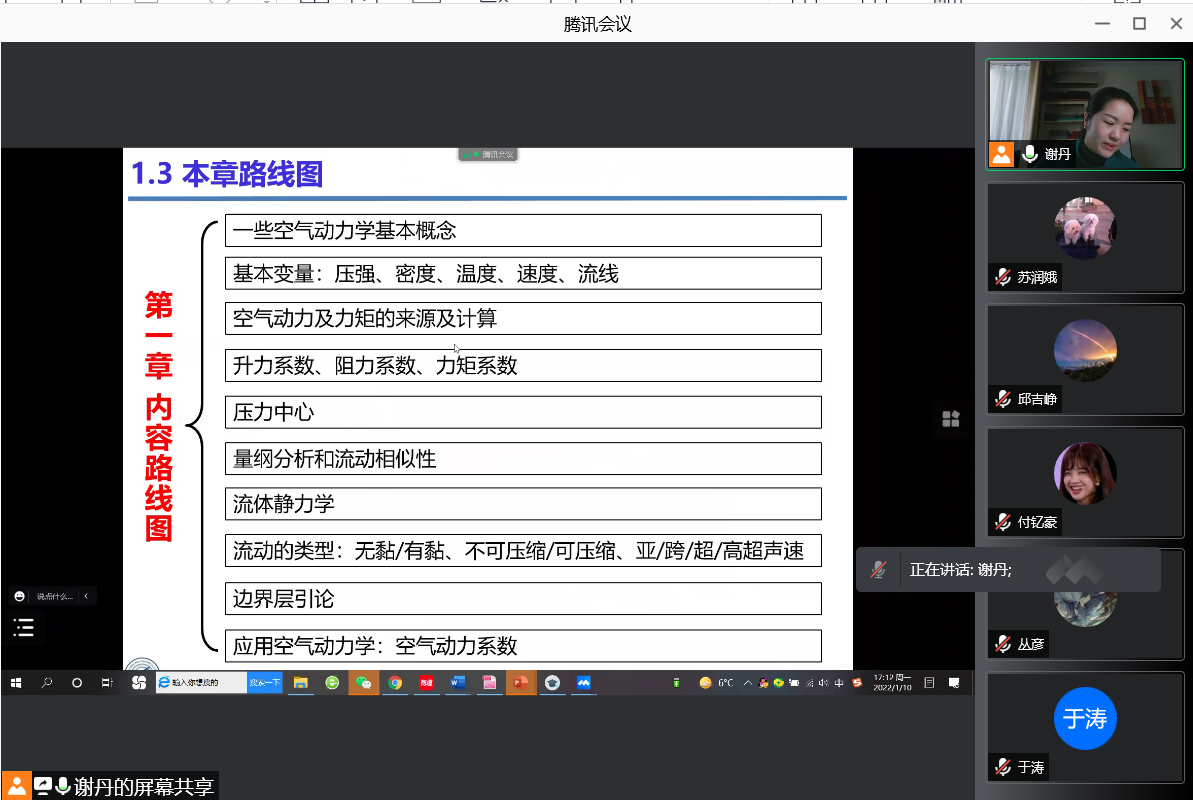Toggle 邱吉峥's muted microphone icon

1002,399
